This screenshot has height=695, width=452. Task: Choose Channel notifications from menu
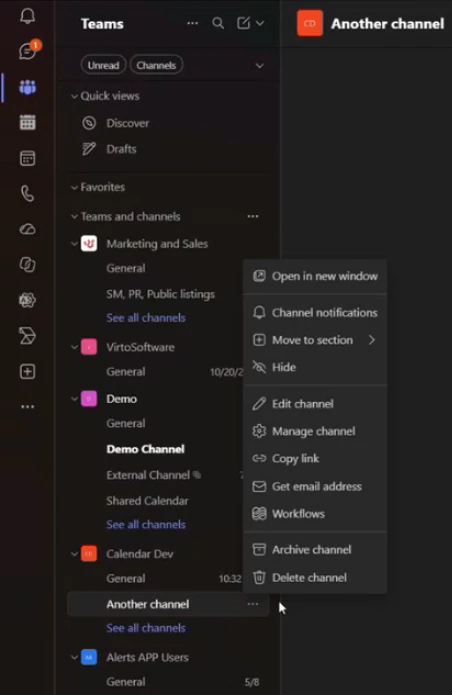point(315,312)
